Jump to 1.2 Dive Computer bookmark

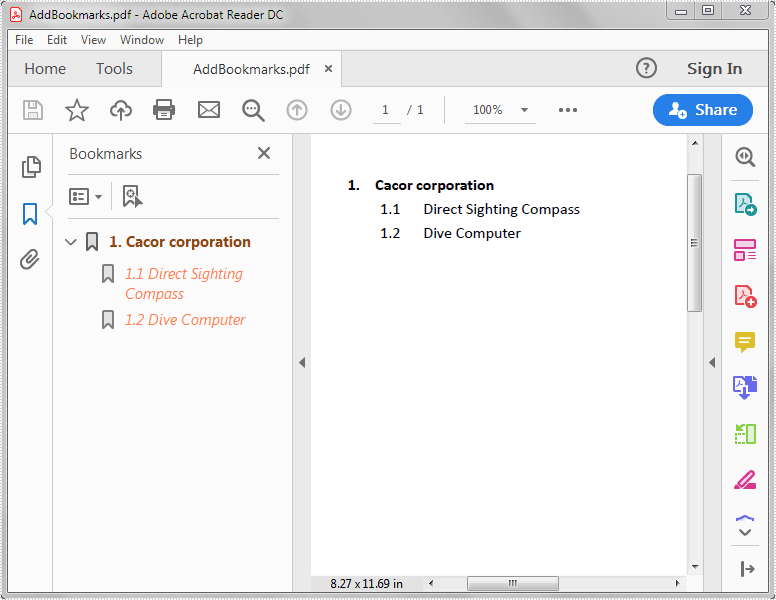tap(185, 320)
